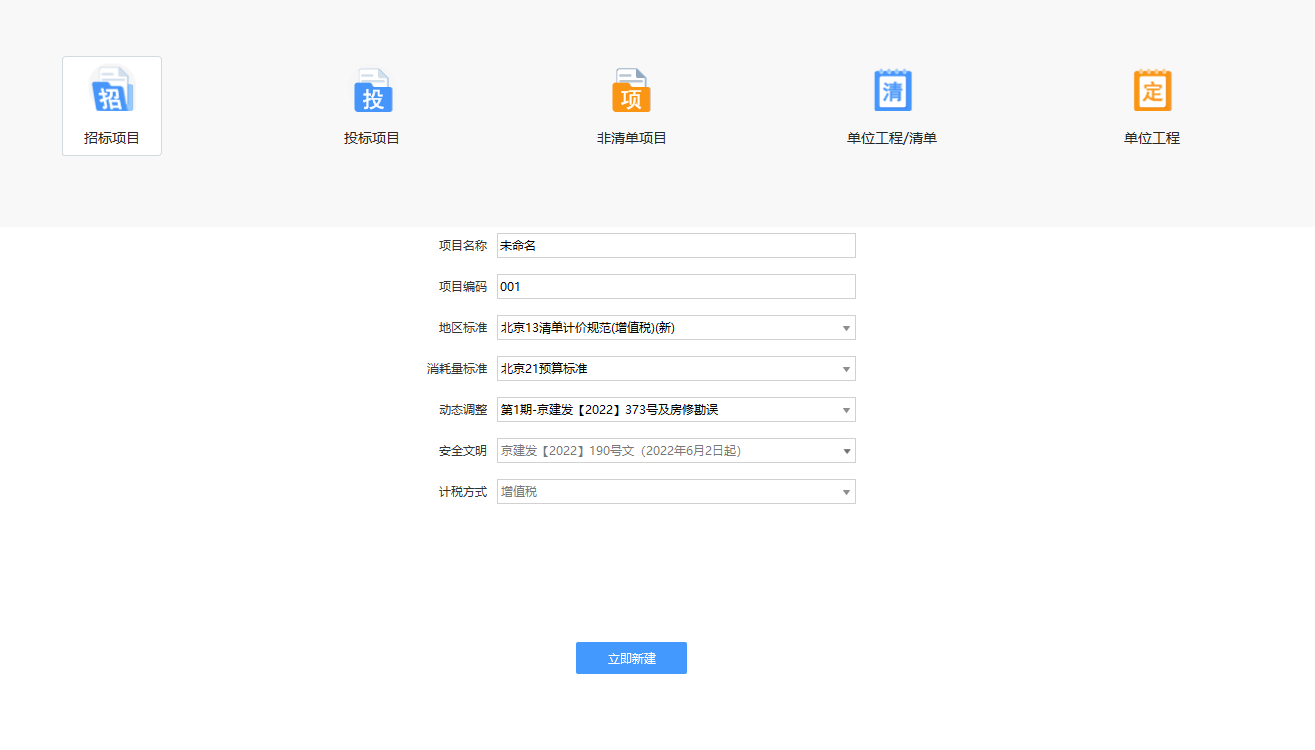Choose the 投标项目 icon
Viewport: 1315px width, 750px height.
point(372,90)
